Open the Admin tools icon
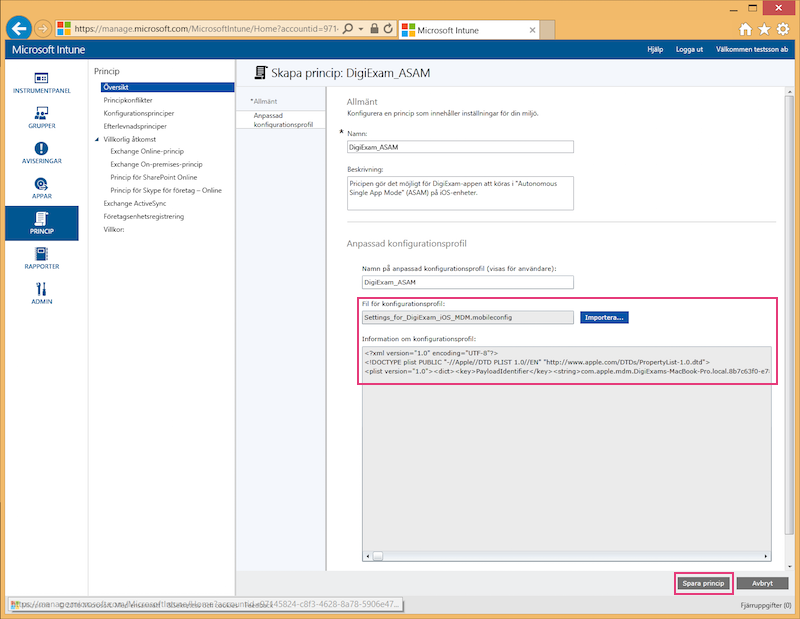 (41, 293)
